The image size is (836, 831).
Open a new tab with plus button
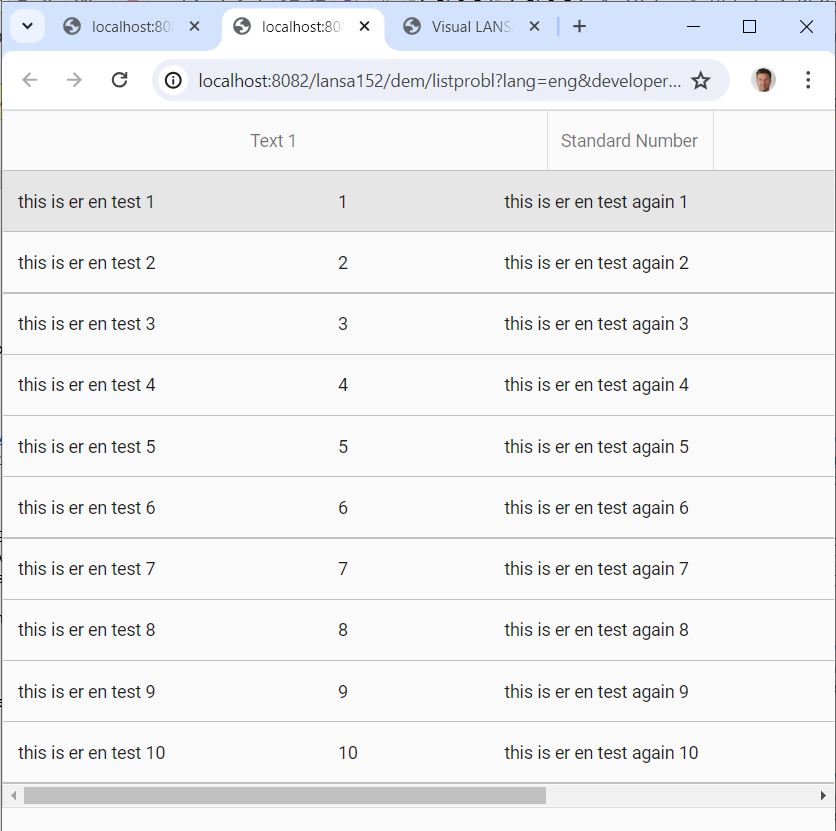click(x=579, y=27)
